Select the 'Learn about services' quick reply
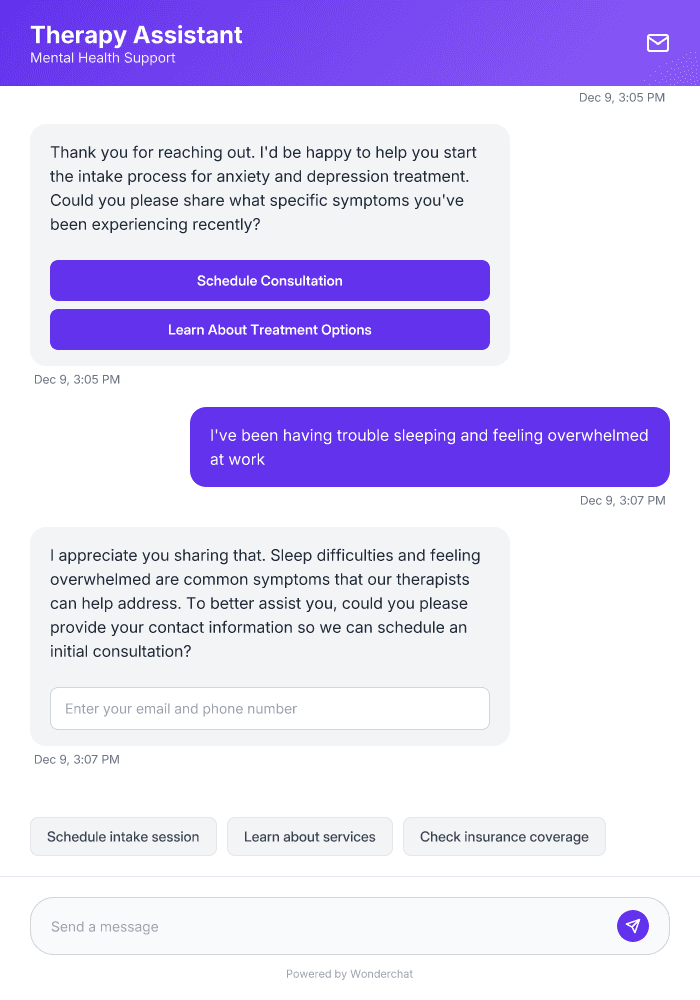This screenshot has height=1000, width=700. [309, 836]
